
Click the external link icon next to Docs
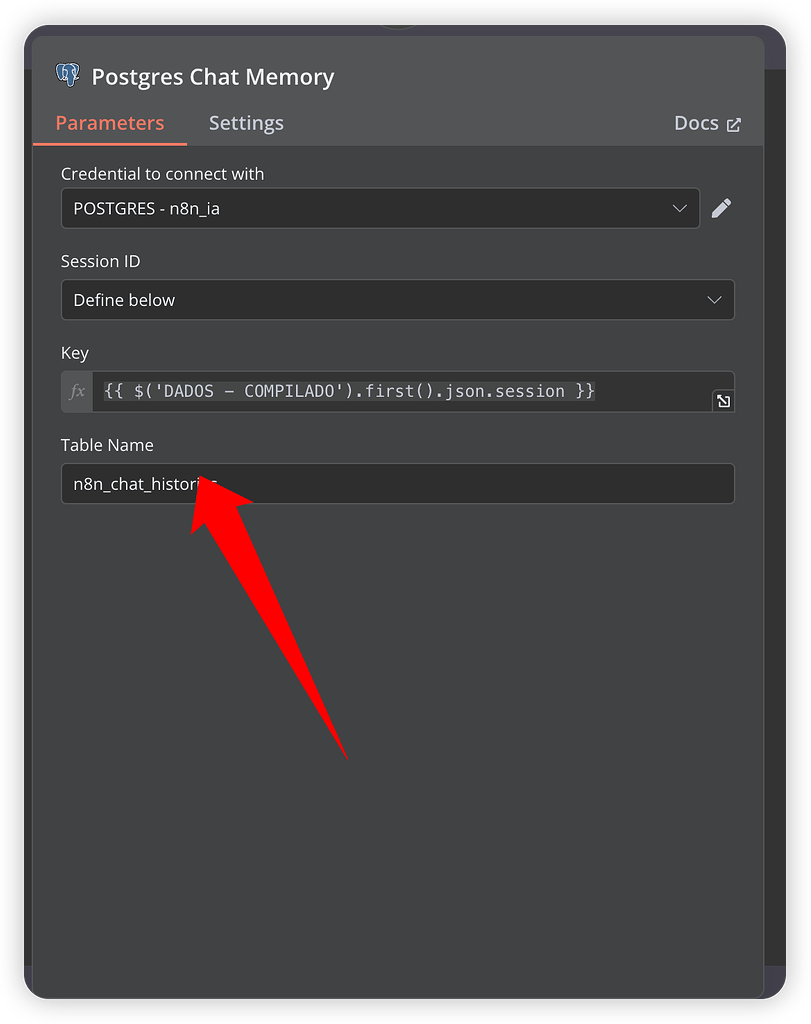(x=734, y=125)
